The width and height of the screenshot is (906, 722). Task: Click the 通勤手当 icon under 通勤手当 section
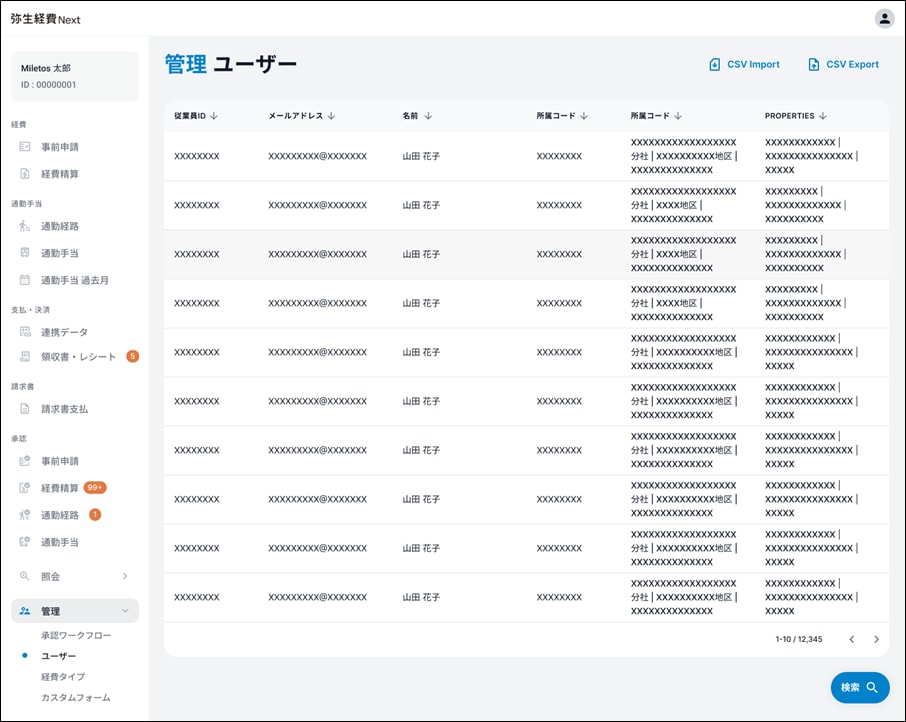[x=25, y=252]
